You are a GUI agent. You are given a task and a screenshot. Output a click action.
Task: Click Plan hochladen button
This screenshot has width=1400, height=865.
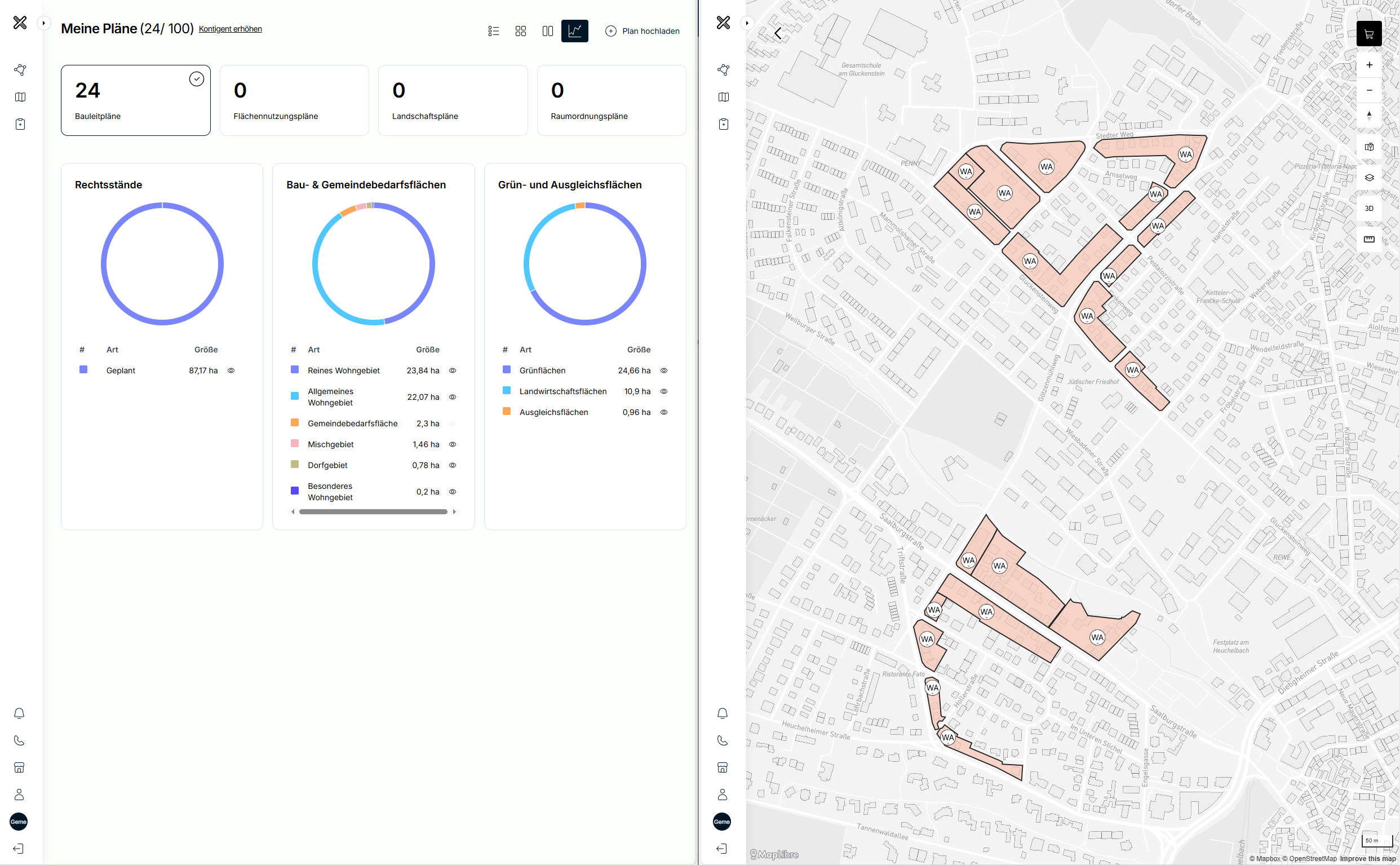pyautogui.click(x=642, y=31)
